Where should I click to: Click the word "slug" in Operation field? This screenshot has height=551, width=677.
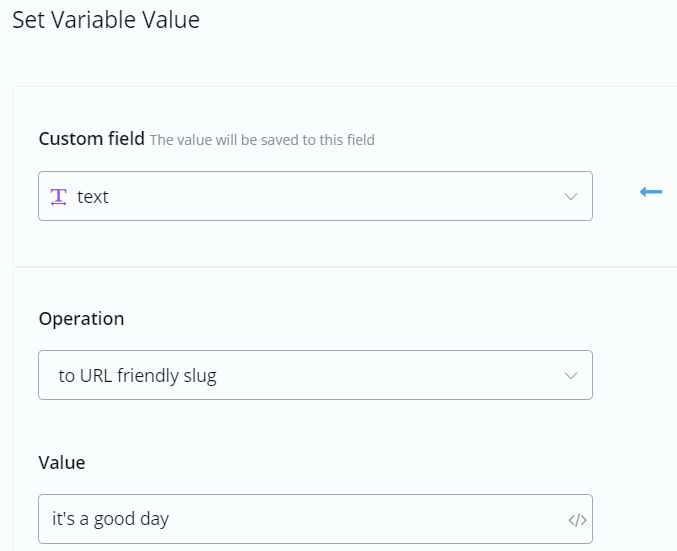click(199, 376)
